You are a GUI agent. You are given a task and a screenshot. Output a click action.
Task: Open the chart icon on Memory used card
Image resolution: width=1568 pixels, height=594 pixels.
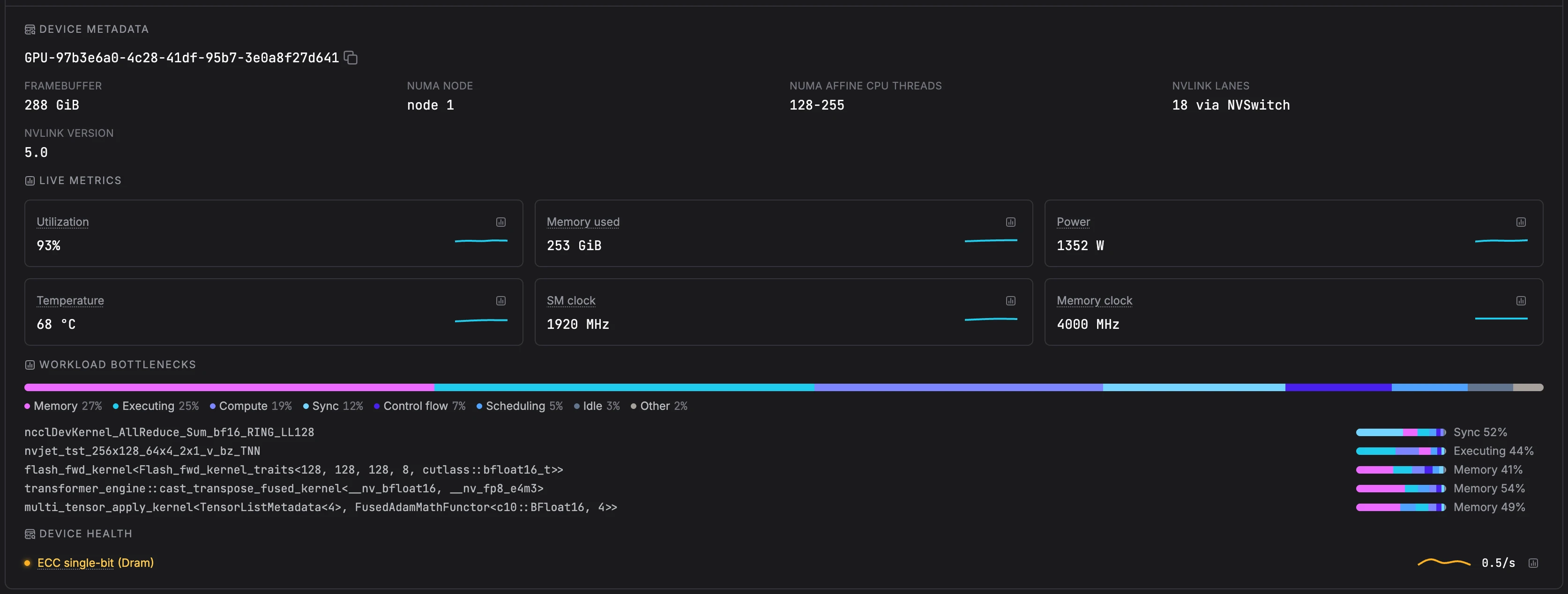(1010, 222)
